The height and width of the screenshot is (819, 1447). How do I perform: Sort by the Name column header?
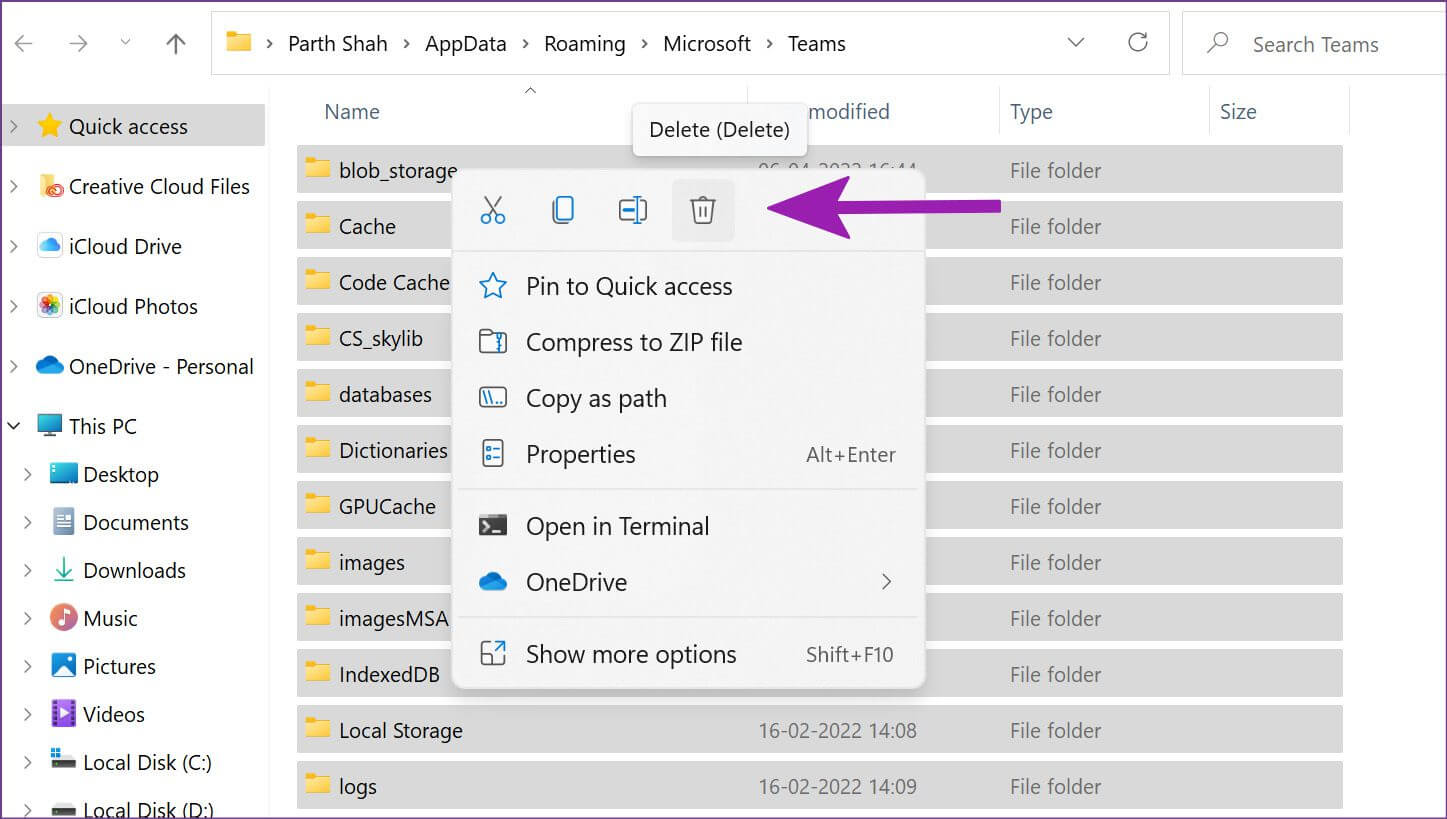352,112
